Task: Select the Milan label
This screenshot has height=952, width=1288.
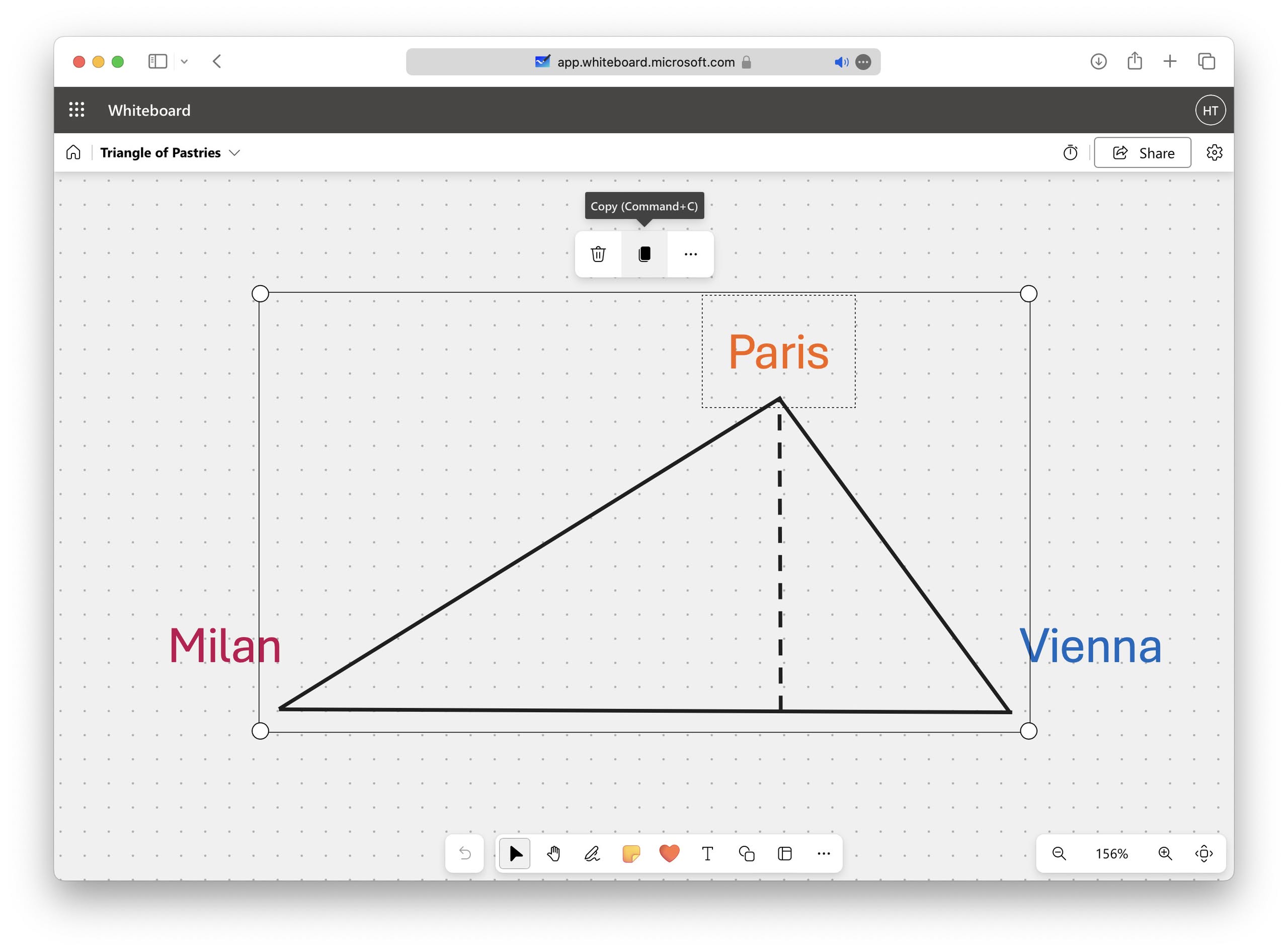Action: coord(224,645)
